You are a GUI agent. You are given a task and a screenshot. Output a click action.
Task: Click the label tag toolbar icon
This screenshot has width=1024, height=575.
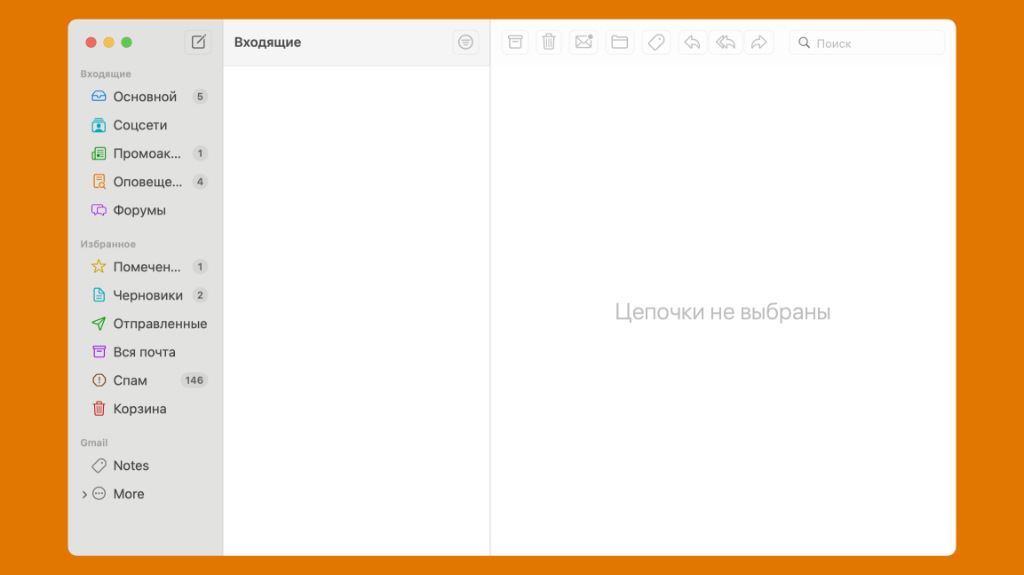point(656,42)
